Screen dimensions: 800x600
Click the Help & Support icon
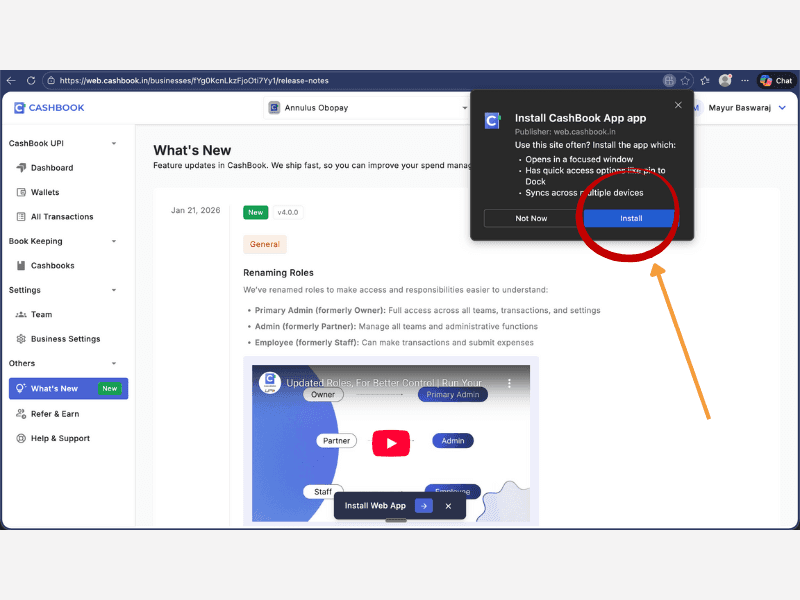(x=21, y=438)
